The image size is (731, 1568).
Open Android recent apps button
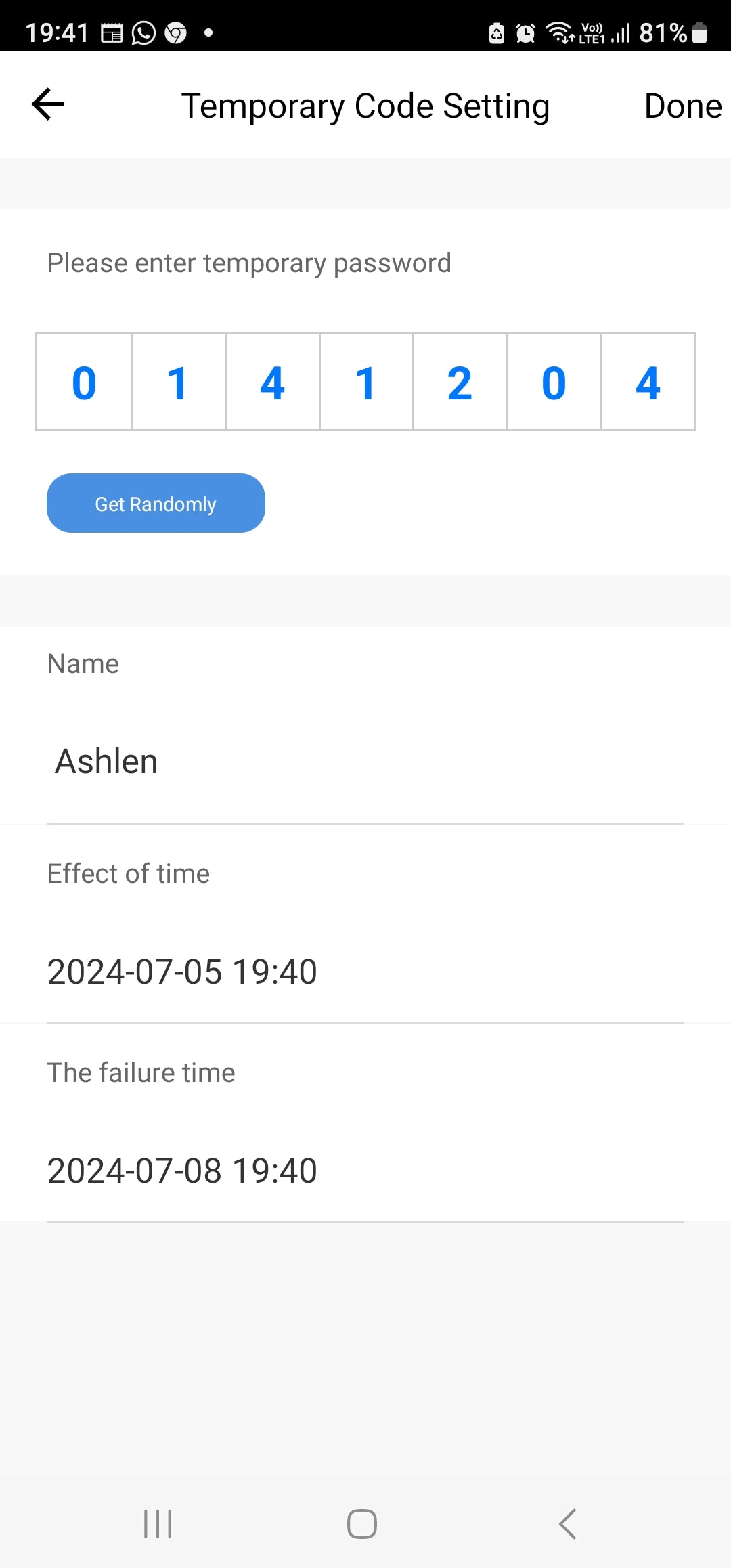tap(158, 1524)
